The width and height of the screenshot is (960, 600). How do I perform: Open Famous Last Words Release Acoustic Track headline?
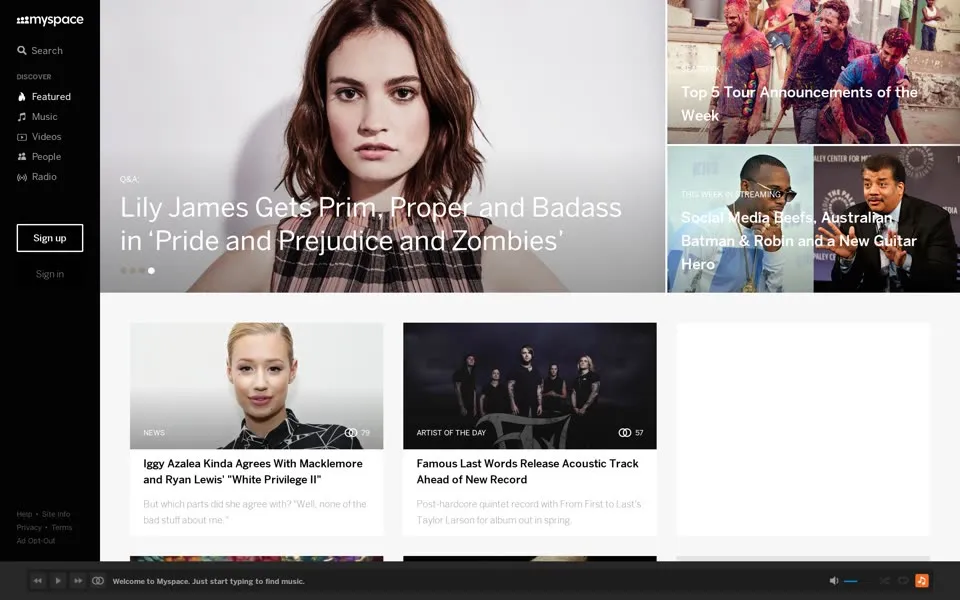point(527,471)
